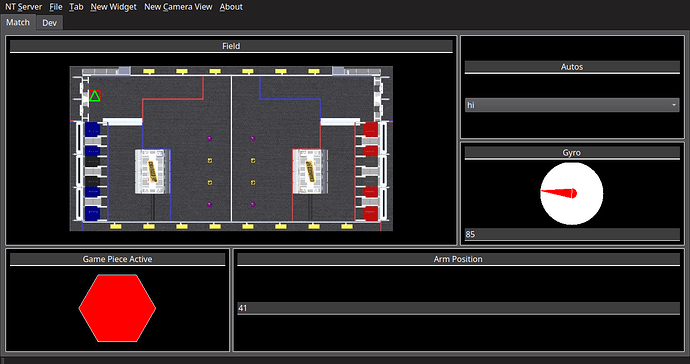
Task: Select the red-side charging station on field
Action: 310,171
